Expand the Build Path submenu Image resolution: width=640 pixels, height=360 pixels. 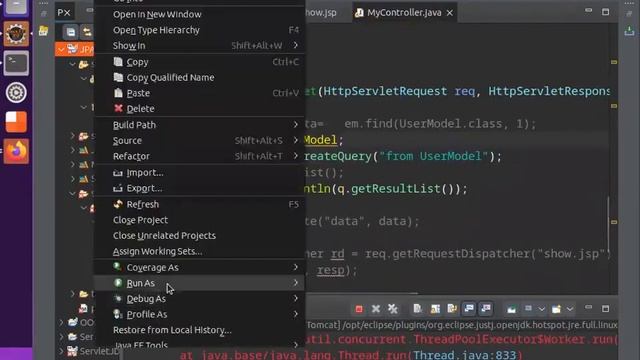tap(200, 125)
